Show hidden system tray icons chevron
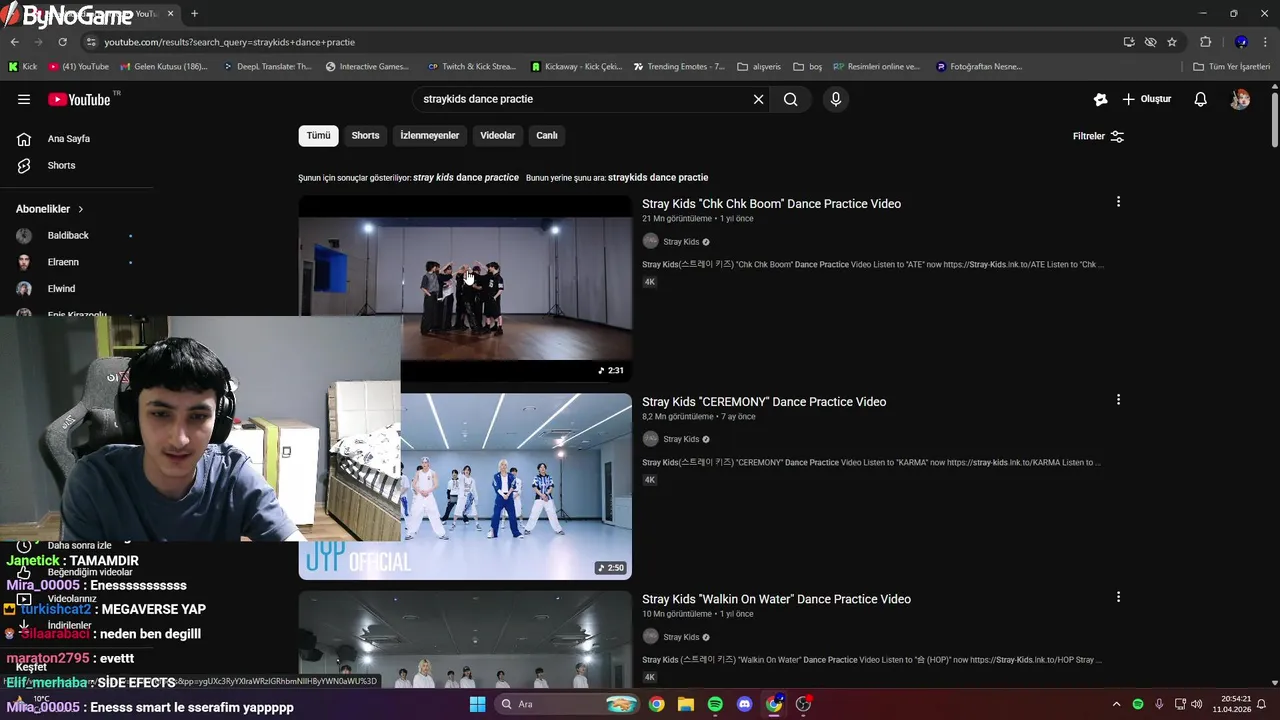1280x720 pixels. pos(1116,704)
